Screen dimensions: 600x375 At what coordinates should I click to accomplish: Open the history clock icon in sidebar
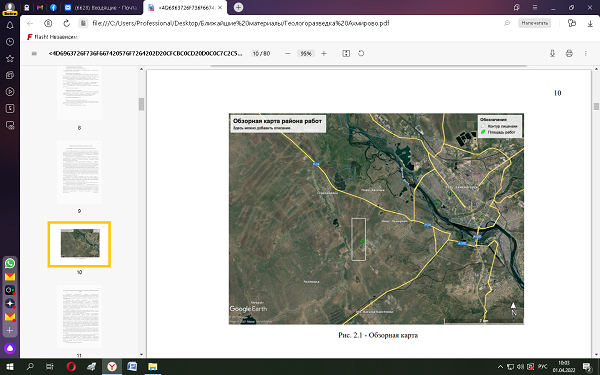point(10,42)
